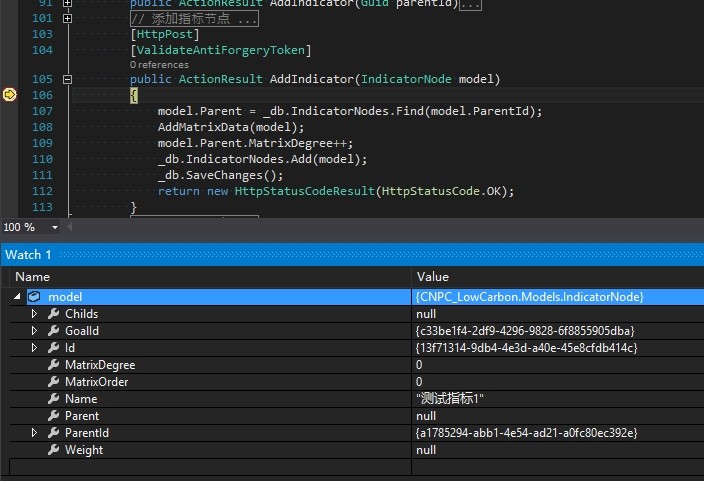
Task: Click the Name value 测试指标1
Action: 449,399
